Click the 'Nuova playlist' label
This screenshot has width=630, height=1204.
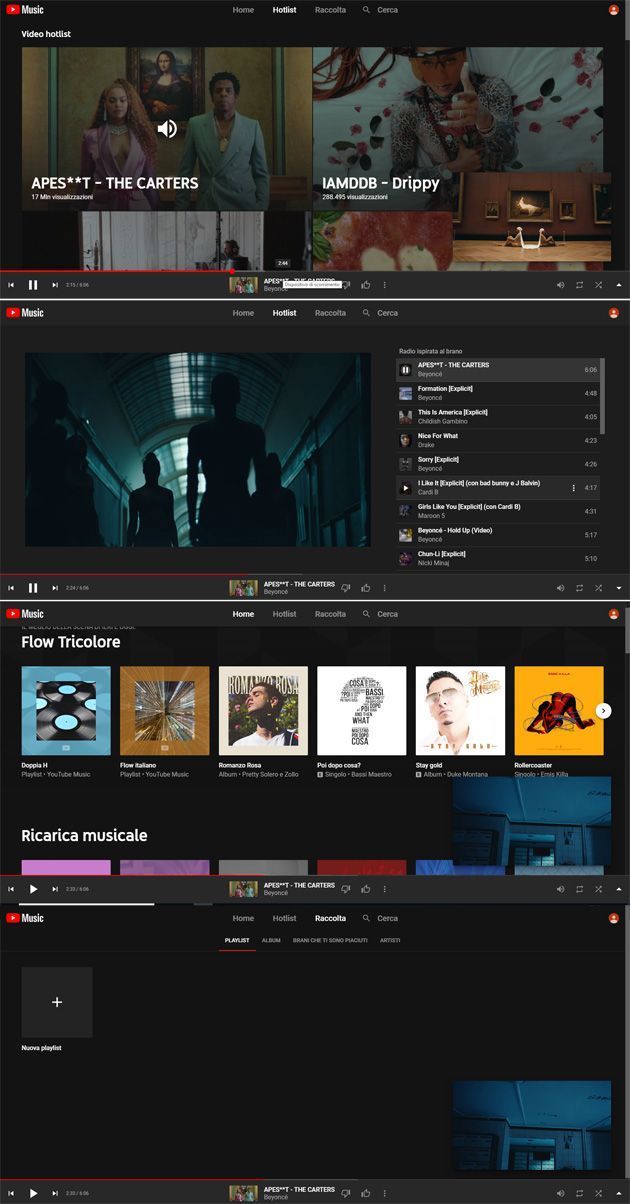[x=42, y=1048]
